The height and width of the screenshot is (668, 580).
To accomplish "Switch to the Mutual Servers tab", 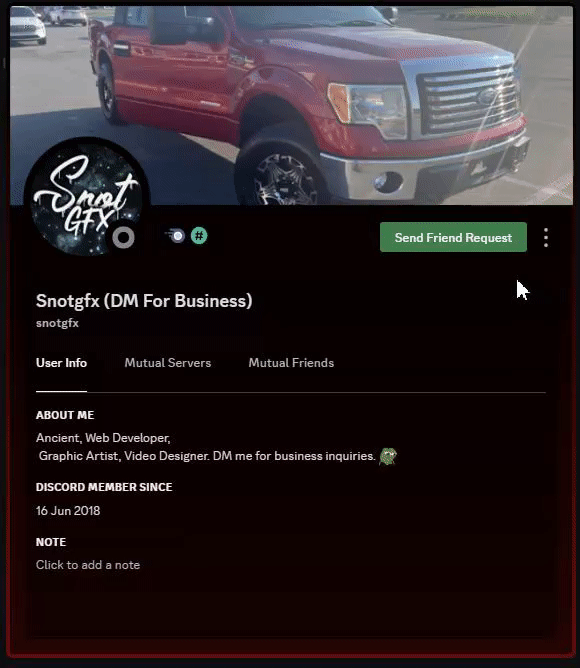I will [167, 363].
